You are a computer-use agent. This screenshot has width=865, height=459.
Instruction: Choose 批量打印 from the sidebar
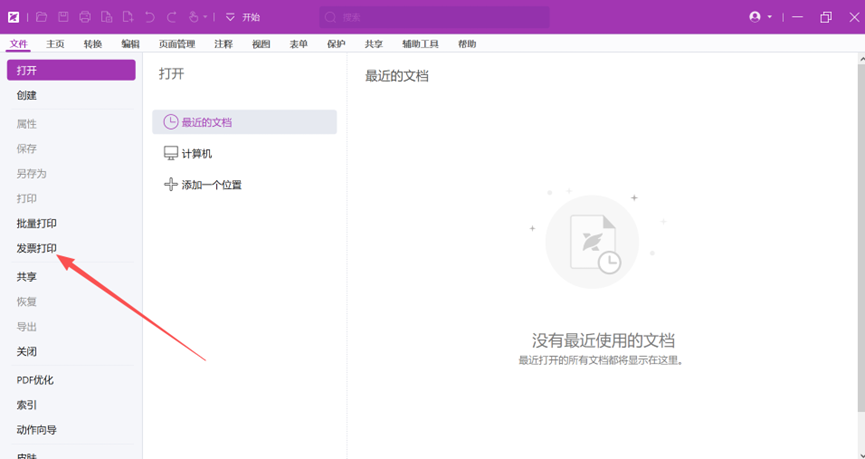pos(37,223)
